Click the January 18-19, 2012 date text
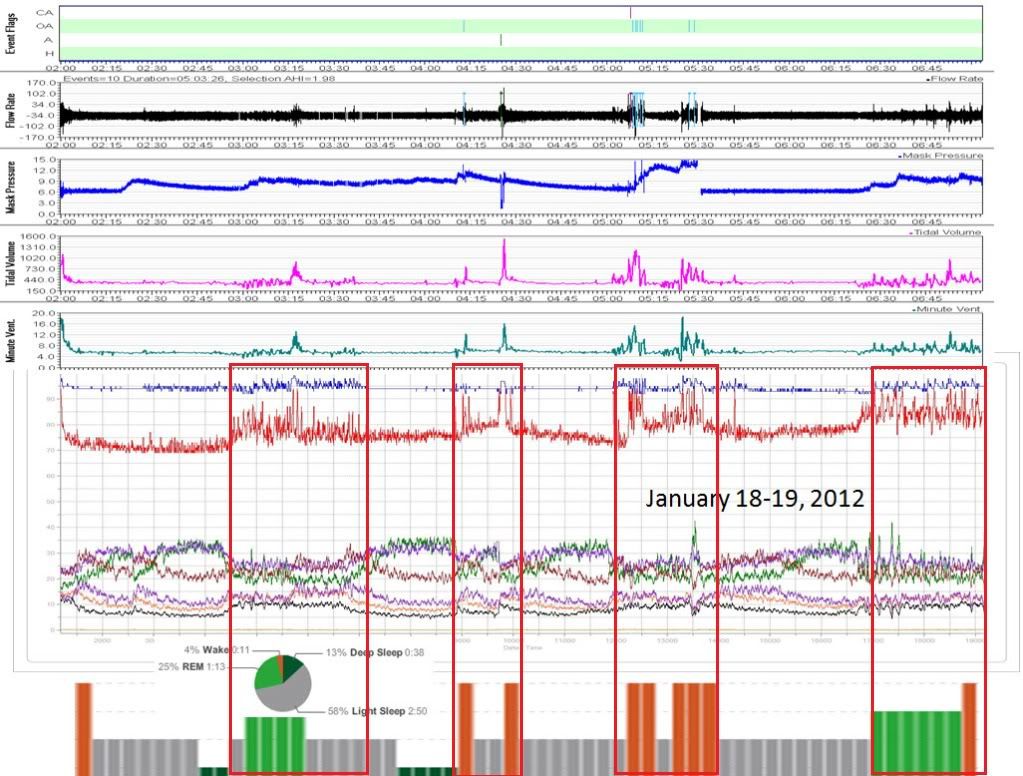The image size is (1023, 776). (x=754, y=498)
